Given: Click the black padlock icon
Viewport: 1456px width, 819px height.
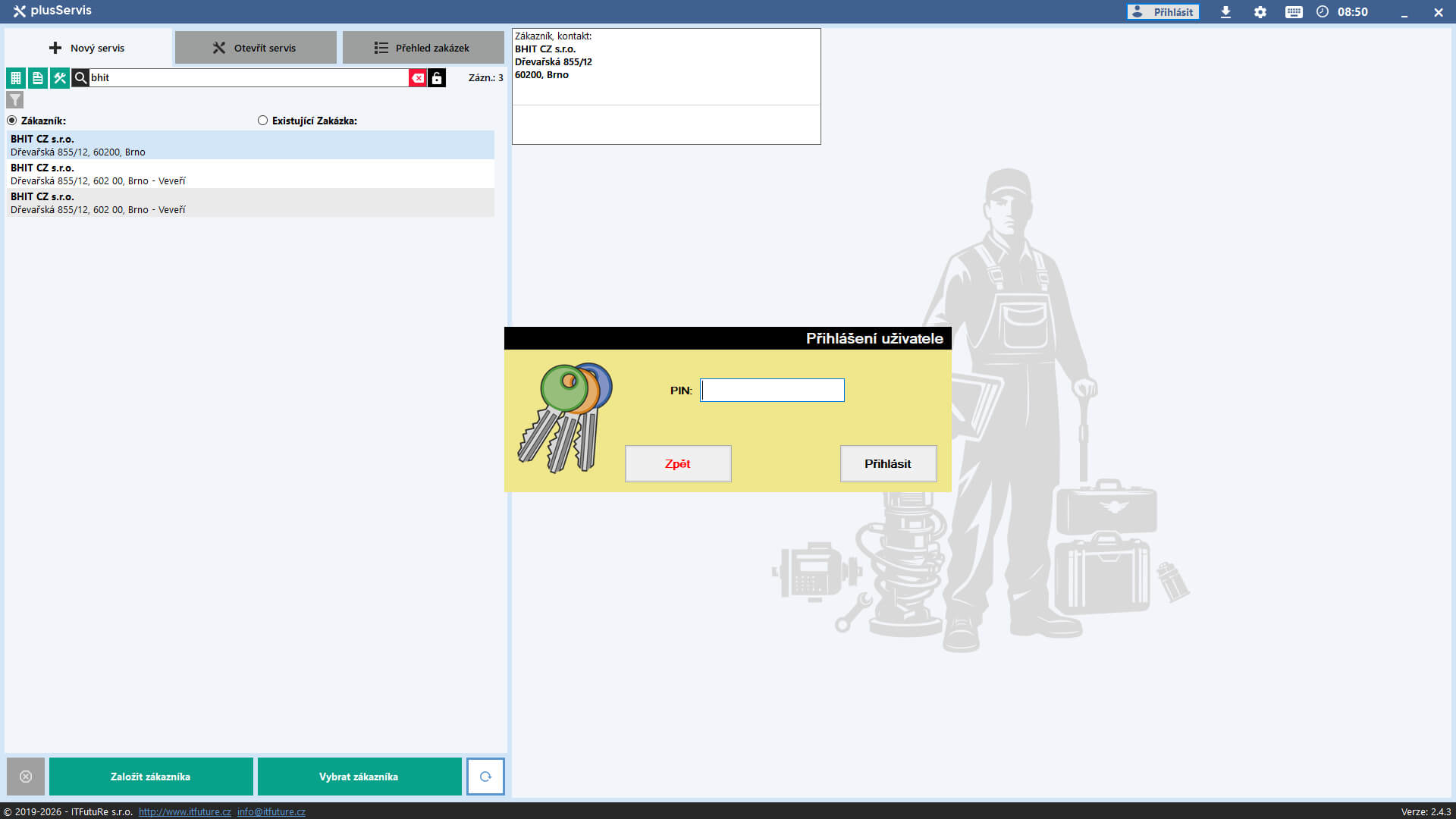Looking at the screenshot, I should (x=437, y=78).
